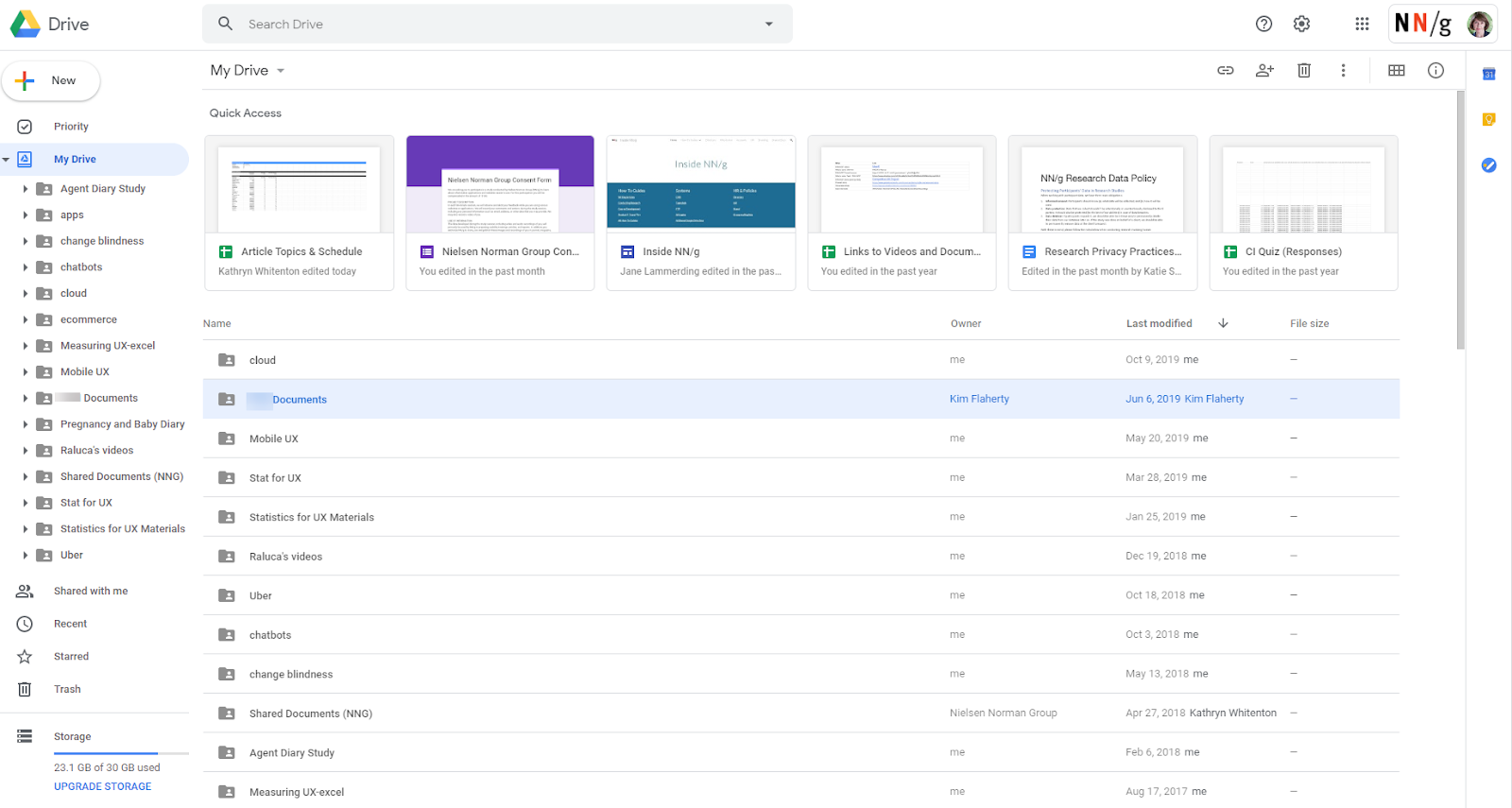Select Measuring UX-excel row in file list
Image resolution: width=1512 pixels, height=808 pixels.
tap(800, 792)
